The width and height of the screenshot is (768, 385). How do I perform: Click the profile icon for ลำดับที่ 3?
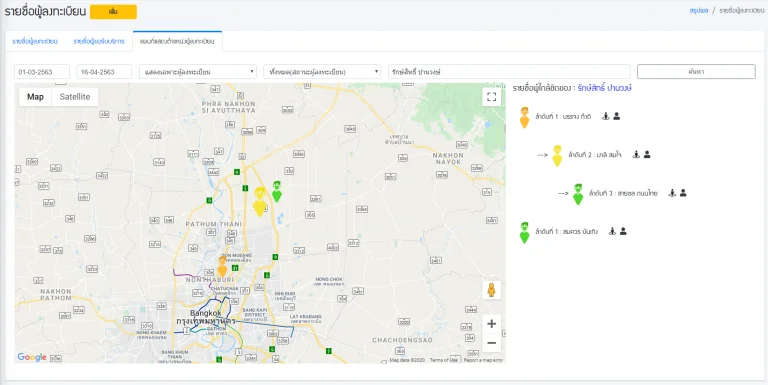(x=683, y=193)
